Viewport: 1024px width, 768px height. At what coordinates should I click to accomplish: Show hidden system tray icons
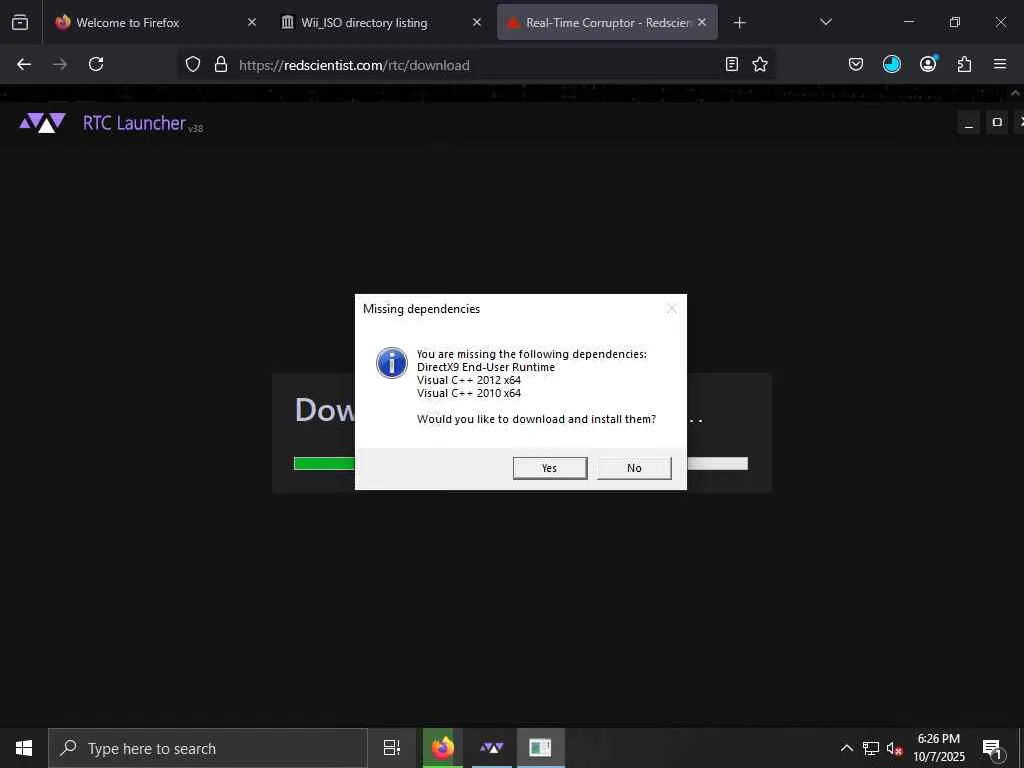pyautogui.click(x=846, y=748)
